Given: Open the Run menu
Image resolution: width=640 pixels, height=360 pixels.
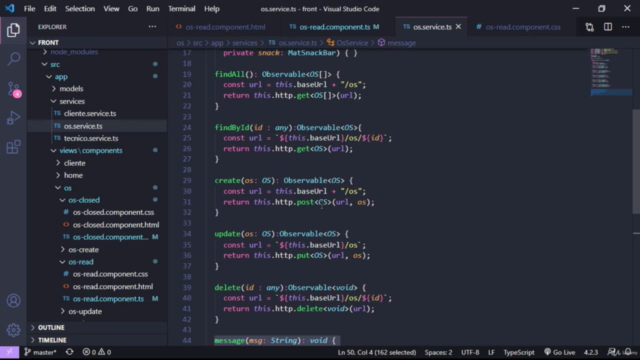Looking at the screenshot, I should (153, 9).
